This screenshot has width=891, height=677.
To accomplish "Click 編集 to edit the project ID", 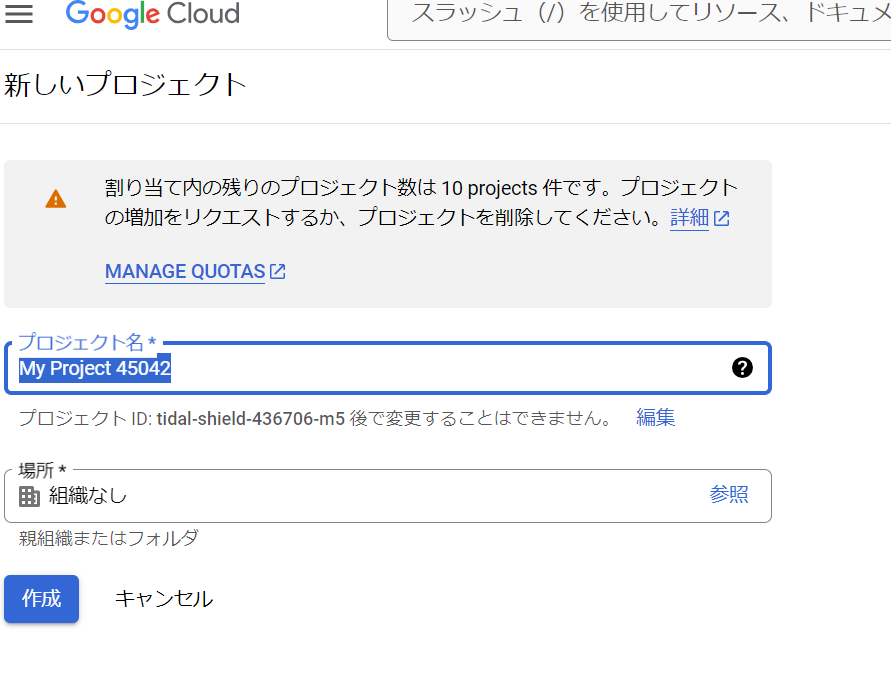I will (x=655, y=417).
